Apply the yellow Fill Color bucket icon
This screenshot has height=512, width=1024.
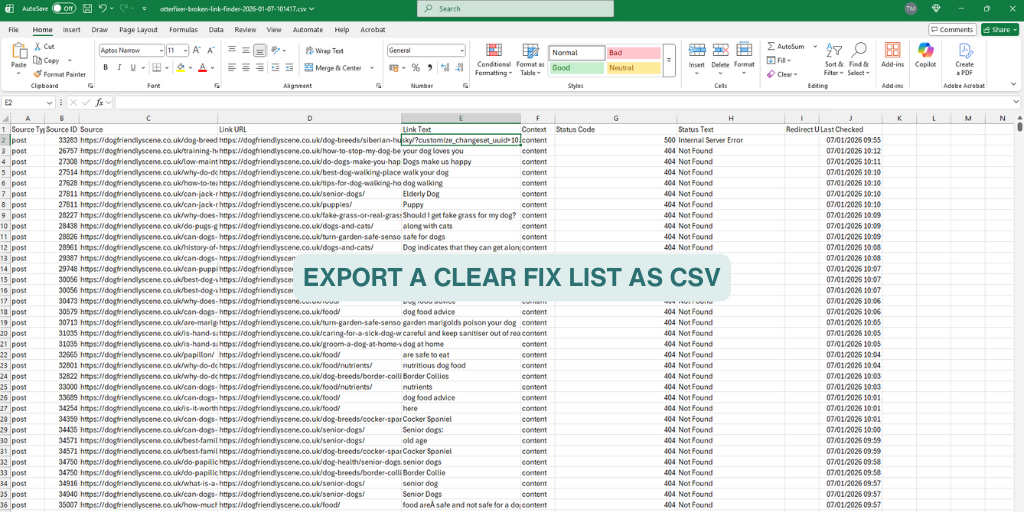[x=180, y=68]
